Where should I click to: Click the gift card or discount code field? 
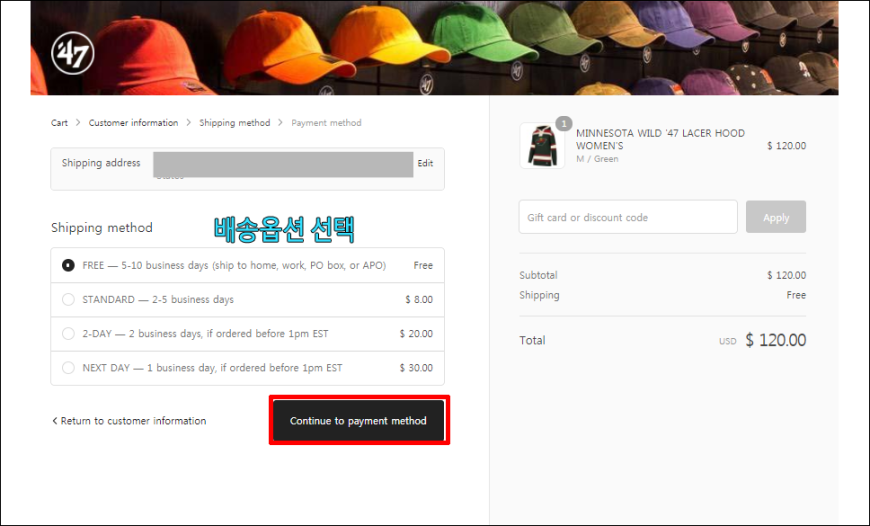click(x=628, y=217)
